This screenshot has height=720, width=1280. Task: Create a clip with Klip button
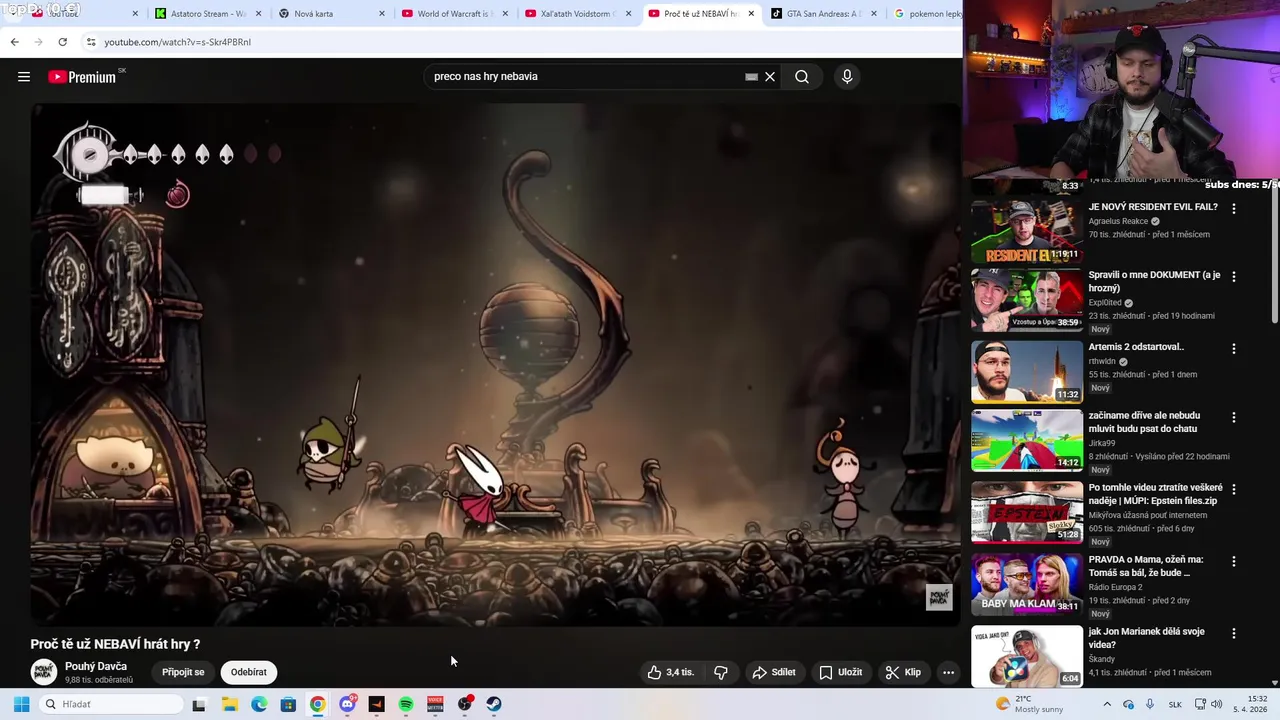tap(903, 672)
